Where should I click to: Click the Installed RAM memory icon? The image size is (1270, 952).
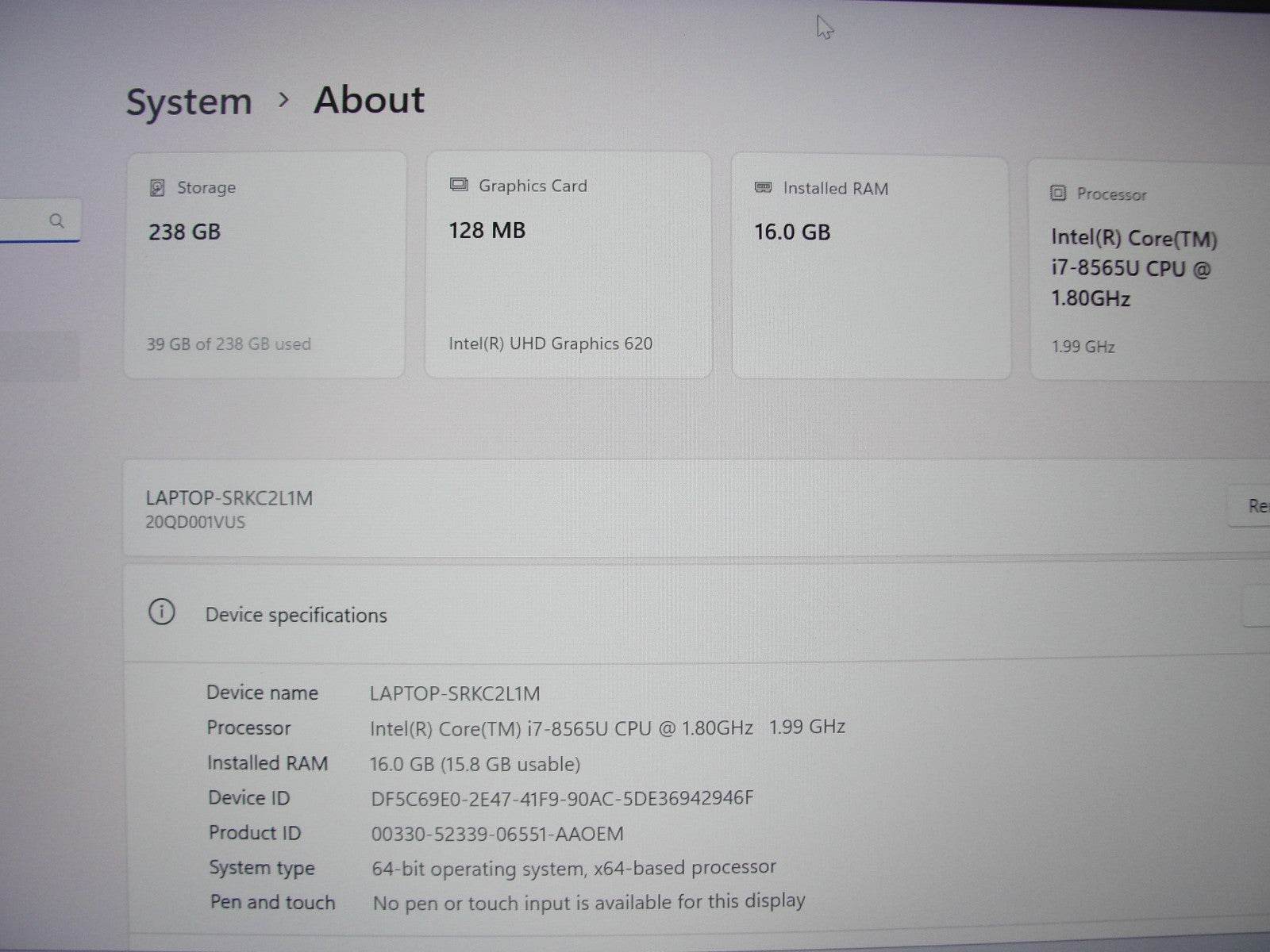763,188
